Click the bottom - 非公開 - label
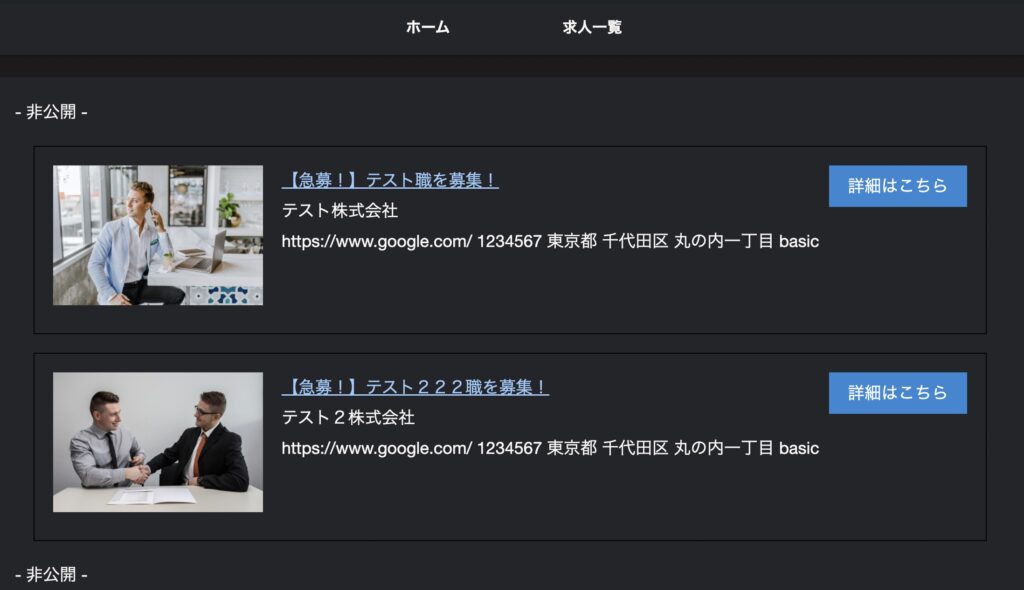Viewport: 1024px width, 590px height. [51, 574]
